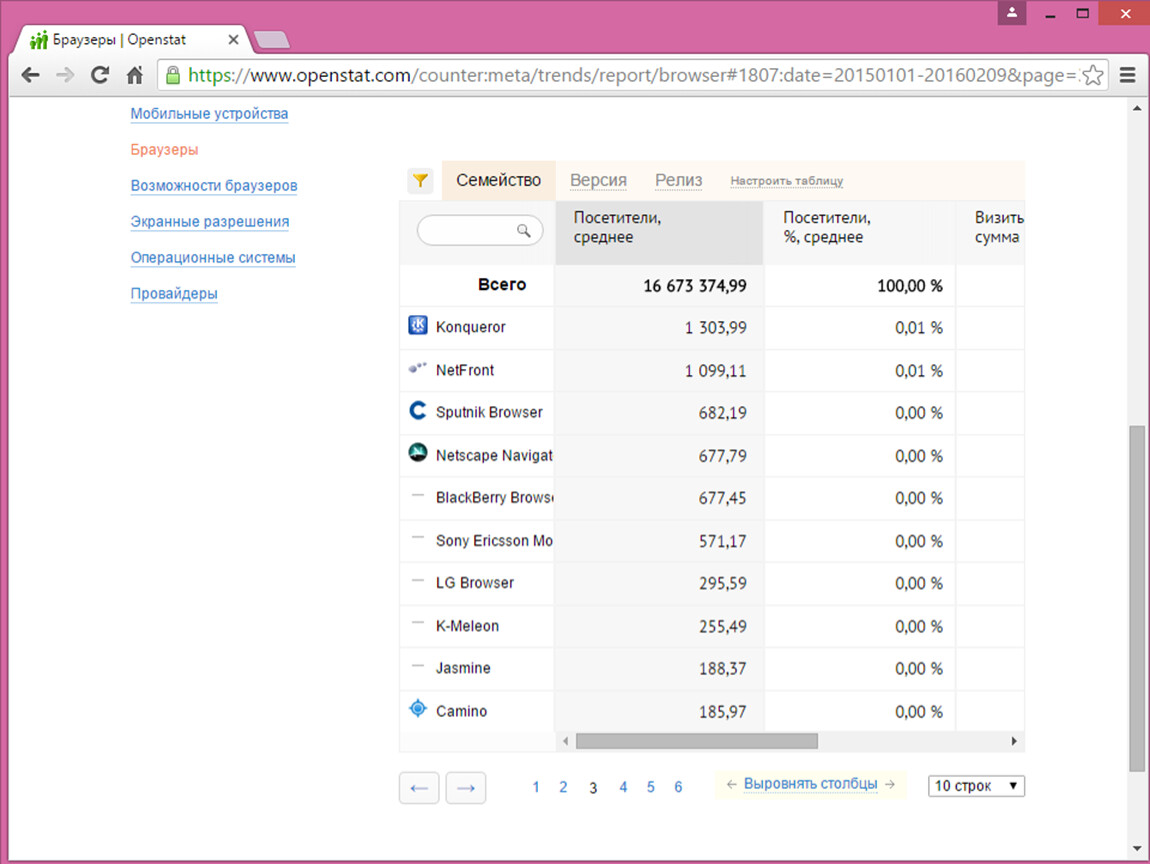The image size is (1150, 864).
Task: Click the BlackBerry Browser row name
Action: 494,498
